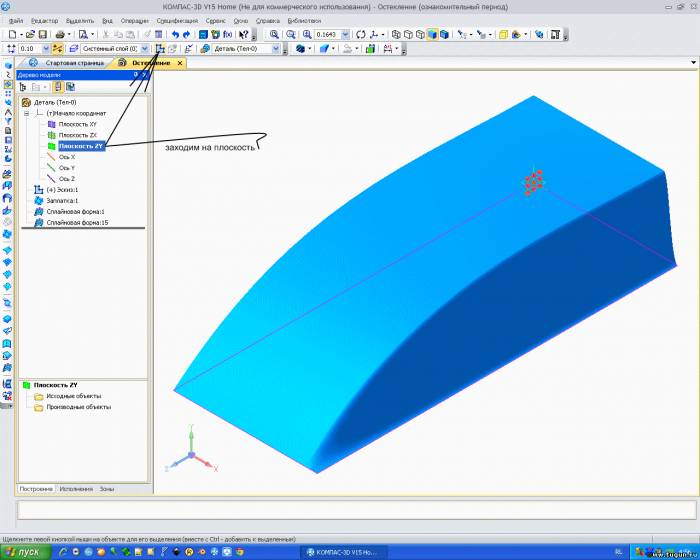
Task: Select the Построение tab
Action: (36, 489)
